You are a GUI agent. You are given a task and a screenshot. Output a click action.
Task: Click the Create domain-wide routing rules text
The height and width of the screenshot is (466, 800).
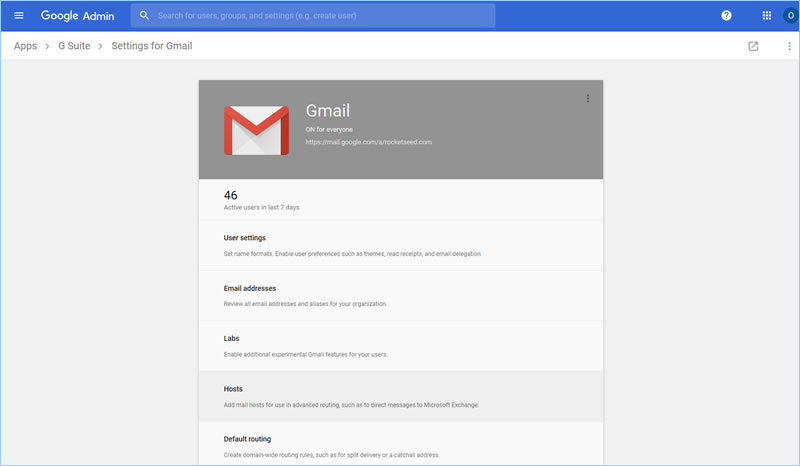pyautogui.click(x=332, y=455)
